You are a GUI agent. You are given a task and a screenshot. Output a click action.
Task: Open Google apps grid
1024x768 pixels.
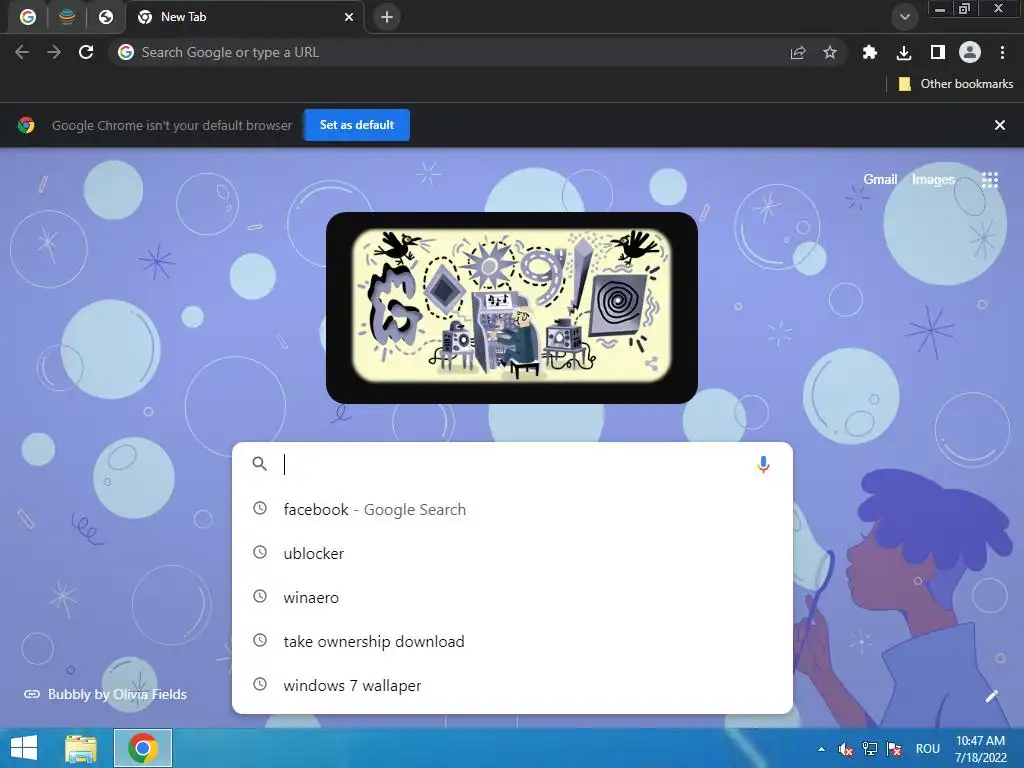pyautogui.click(x=990, y=180)
